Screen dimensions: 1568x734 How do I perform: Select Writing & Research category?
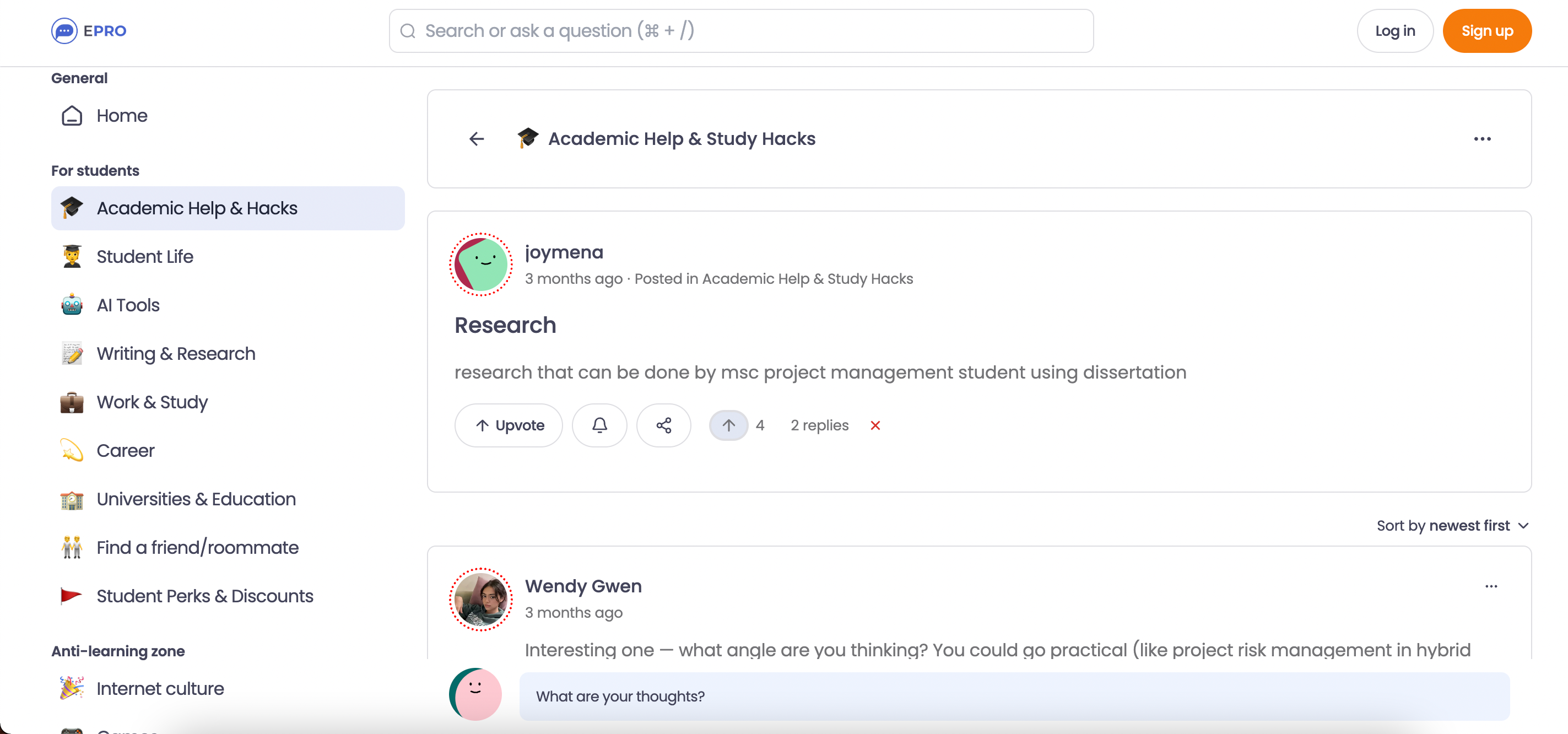click(x=176, y=354)
